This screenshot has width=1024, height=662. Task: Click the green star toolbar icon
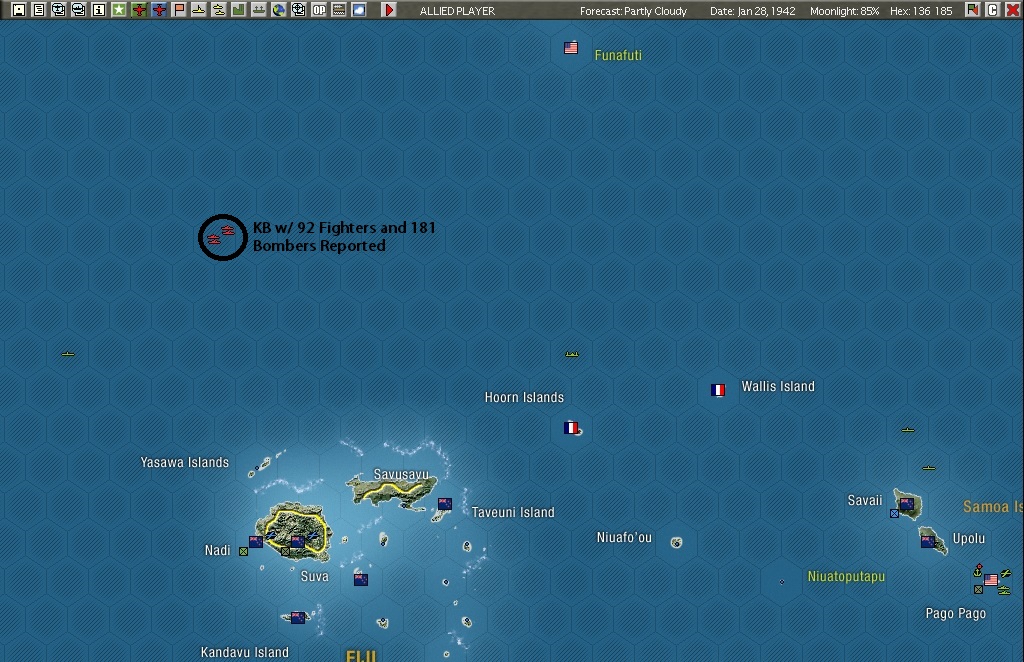pyautogui.click(x=119, y=10)
